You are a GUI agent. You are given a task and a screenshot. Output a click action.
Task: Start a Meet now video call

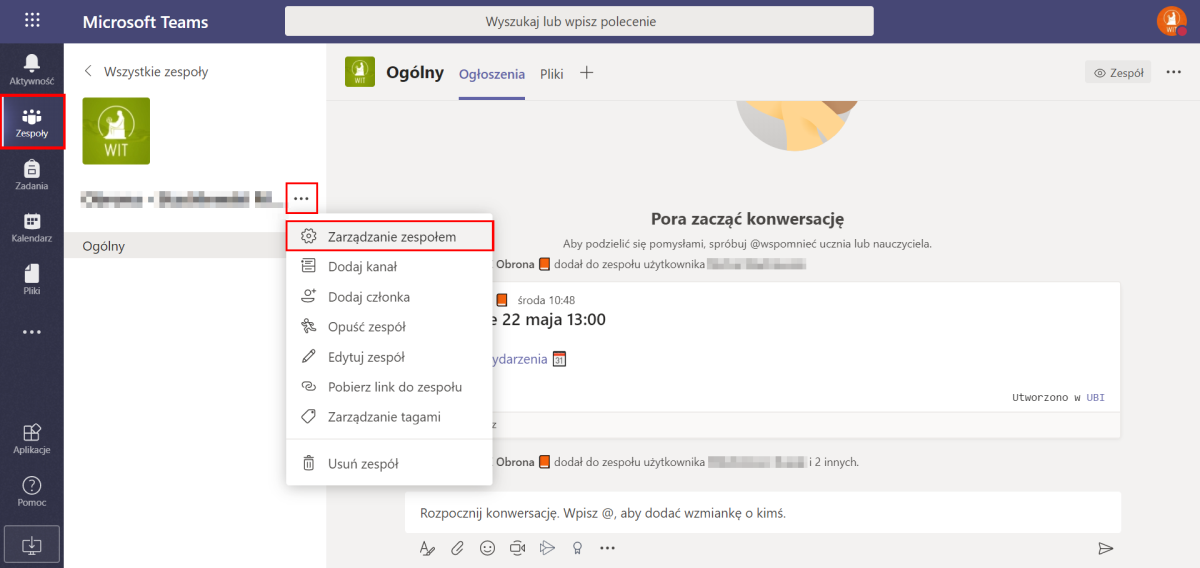click(x=517, y=548)
